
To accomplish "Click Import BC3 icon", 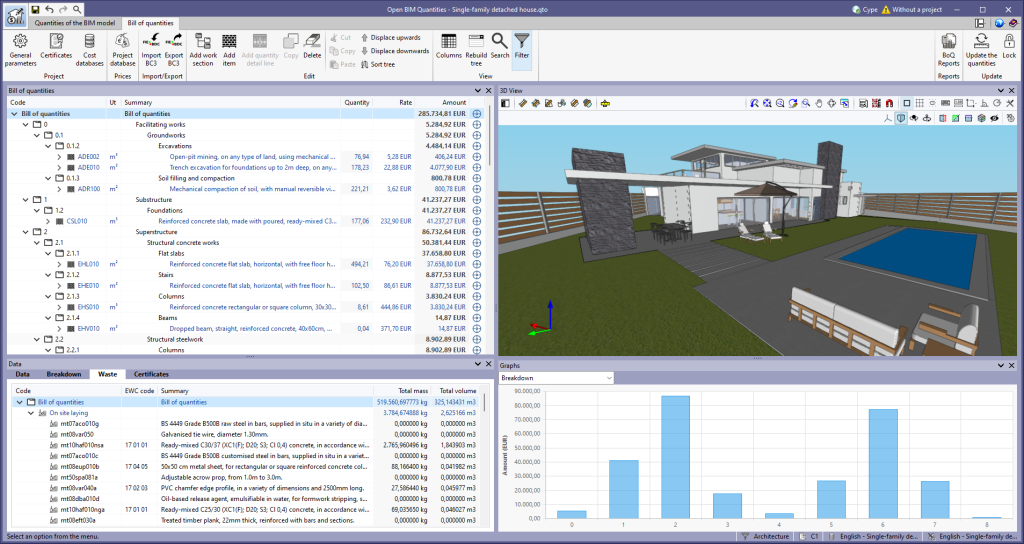I will 151,48.
